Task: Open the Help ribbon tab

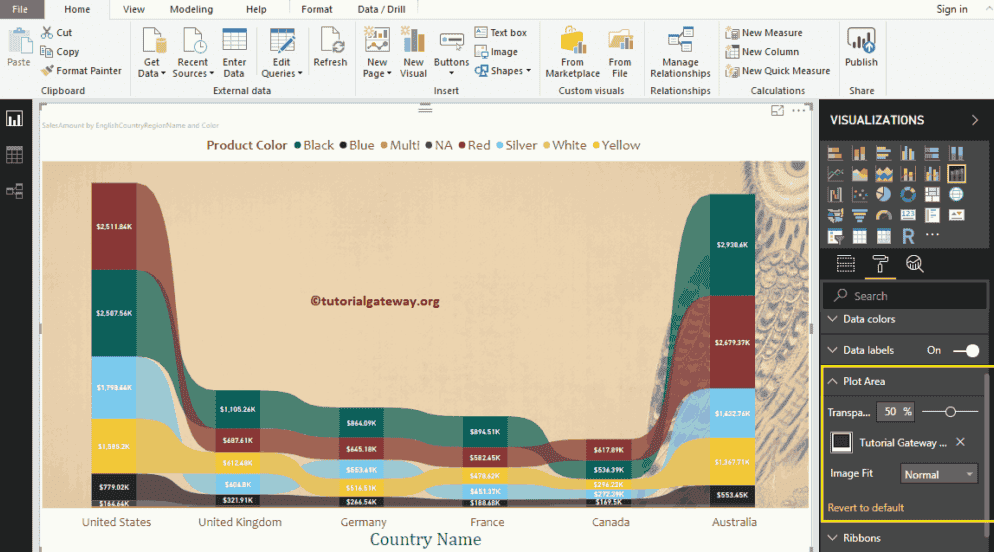Action: [x=256, y=9]
